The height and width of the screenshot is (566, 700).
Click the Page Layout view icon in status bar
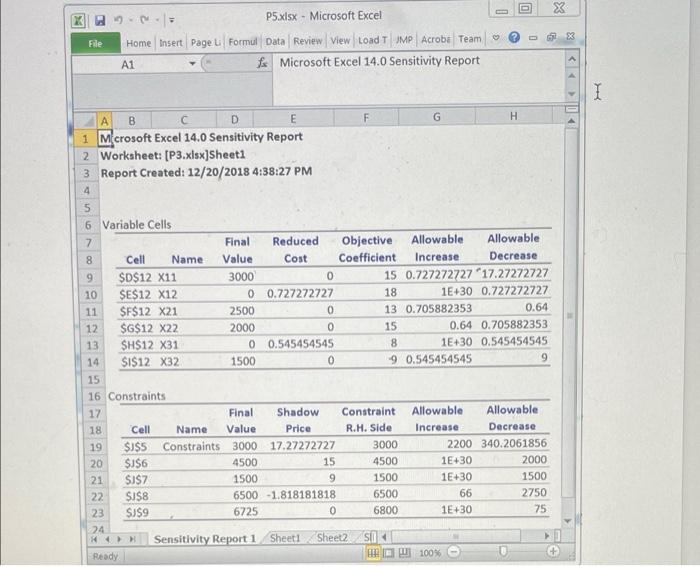point(389,554)
